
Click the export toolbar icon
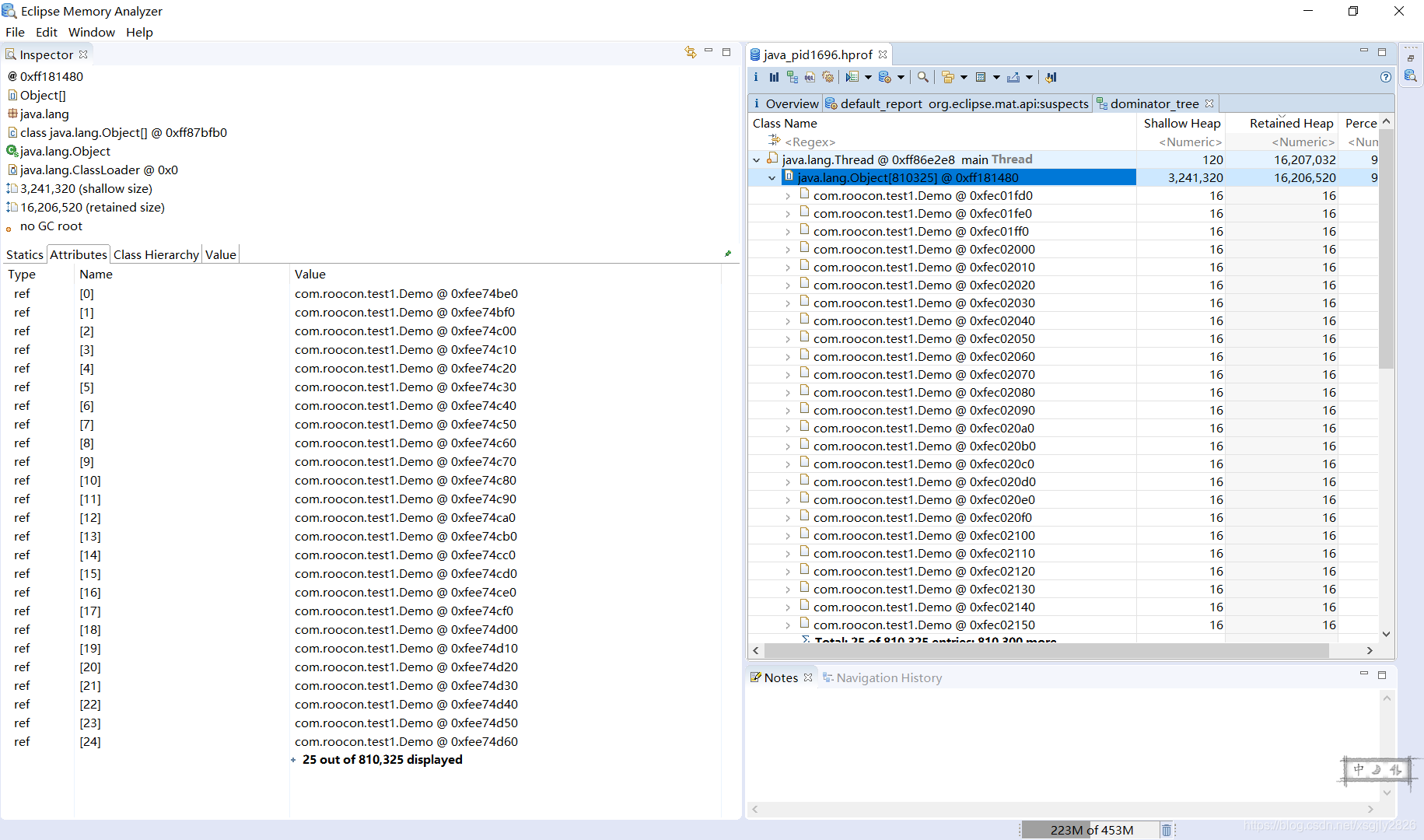(x=1013, y=77)
